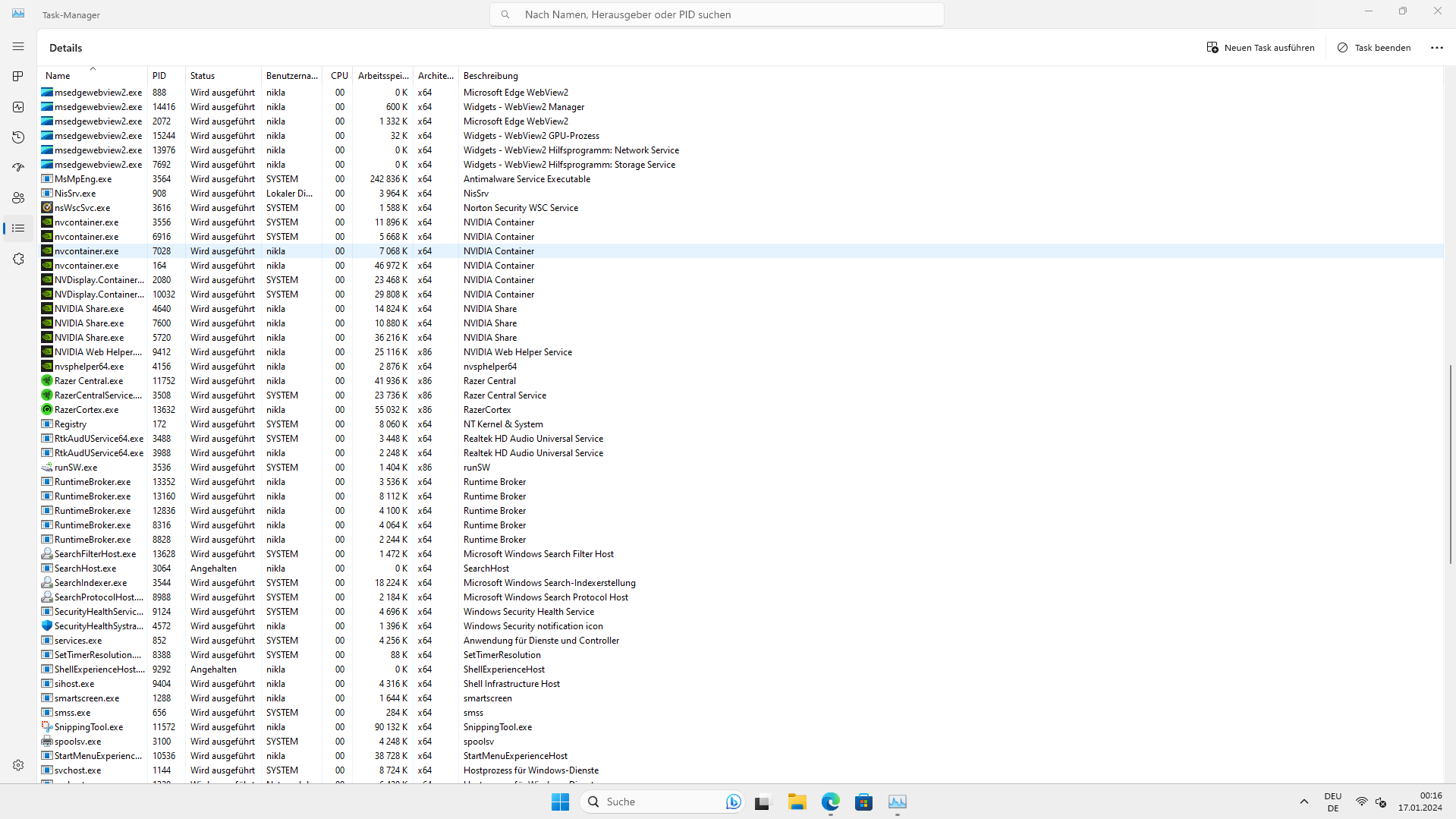The width and height of the screenshot is (1456, 819).
Task: Select 'Antimalware Service Executable' description
Action: pos(527,179)
